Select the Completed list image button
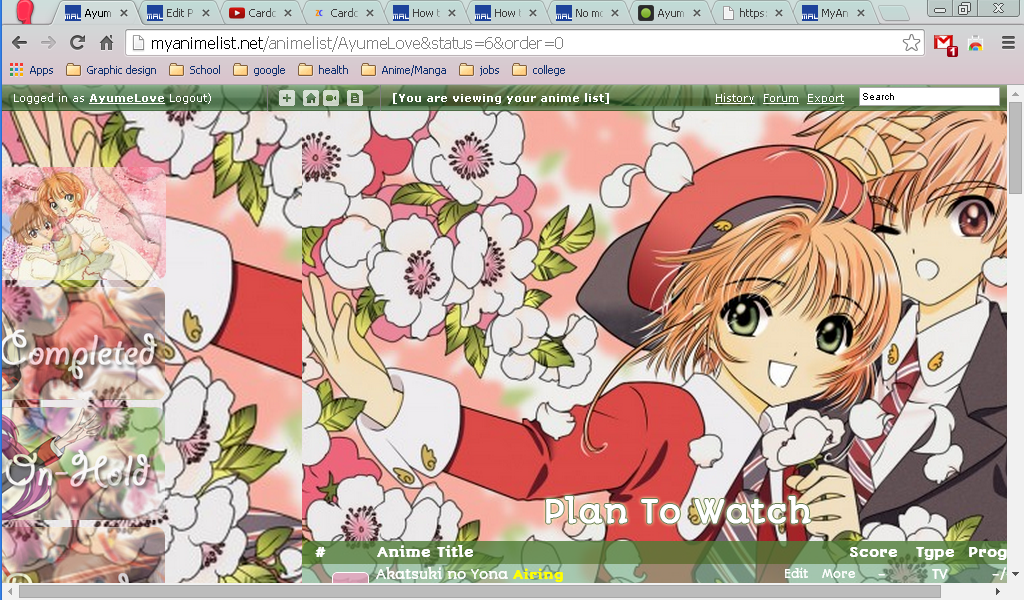Viewport: 1024px width, 600px height. pos(83,344)
